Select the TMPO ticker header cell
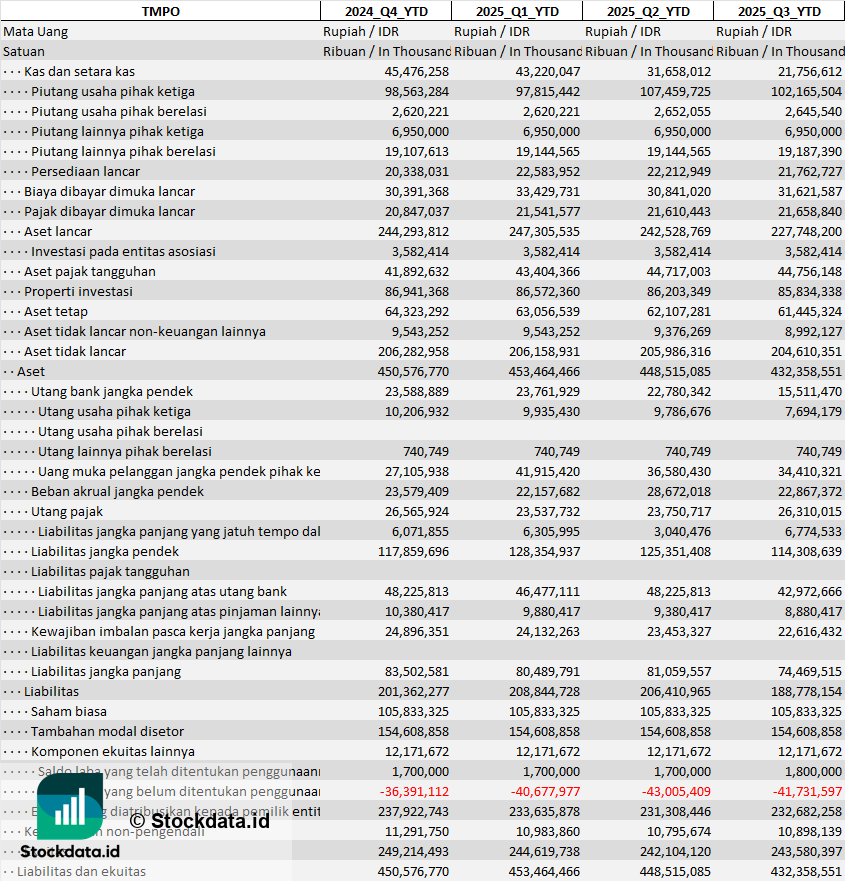845x881 pixels. pos(160,11)
